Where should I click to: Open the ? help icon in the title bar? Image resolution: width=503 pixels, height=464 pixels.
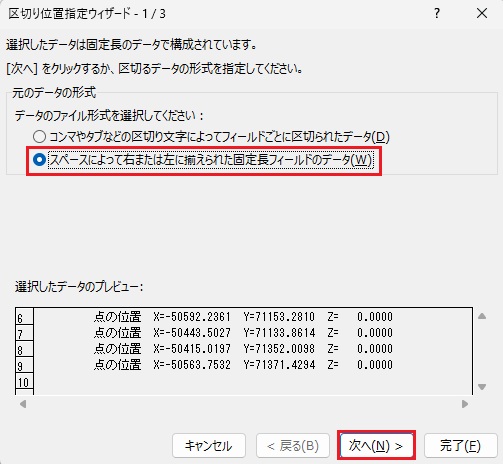(437, 14)
